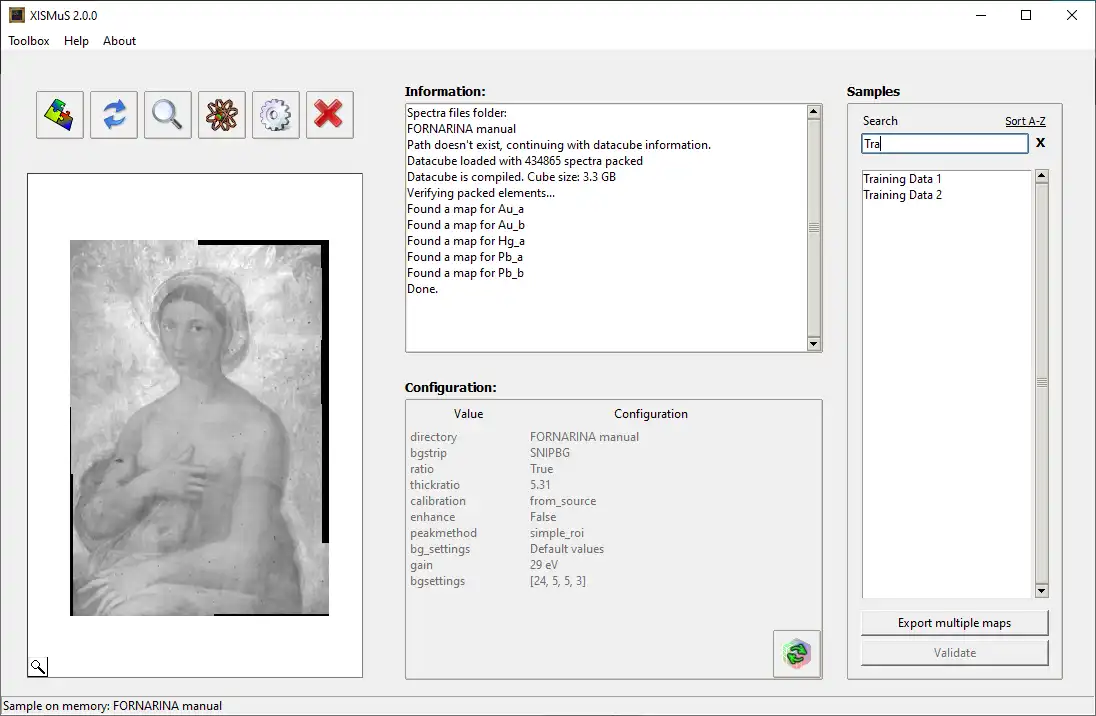This screenshot has height=716, width=1096.
Task: Select Training Data 2 from the samples list
Action: click(x=902, y=194)
